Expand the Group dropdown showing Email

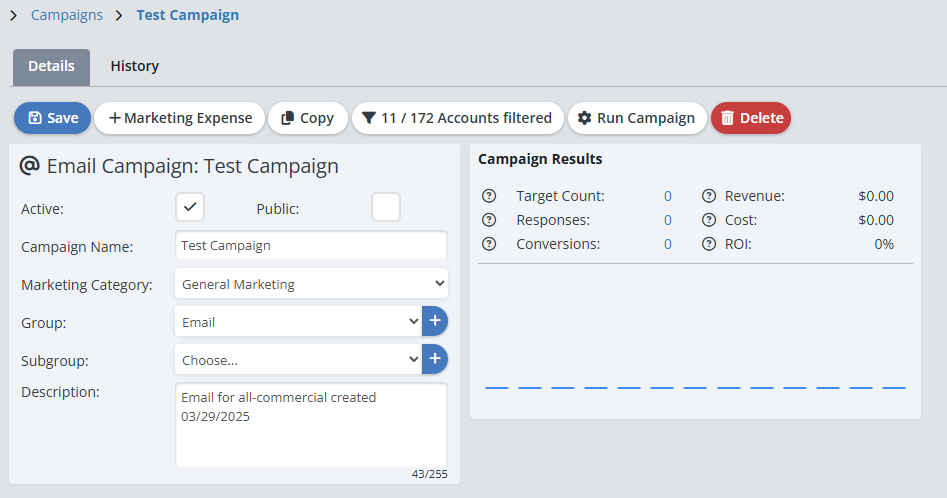coord(298,322)
